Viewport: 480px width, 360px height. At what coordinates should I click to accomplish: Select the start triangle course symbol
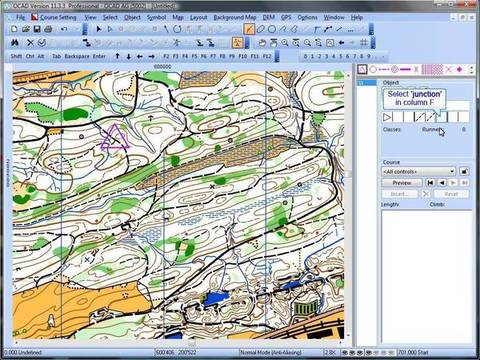coord(362,69)
